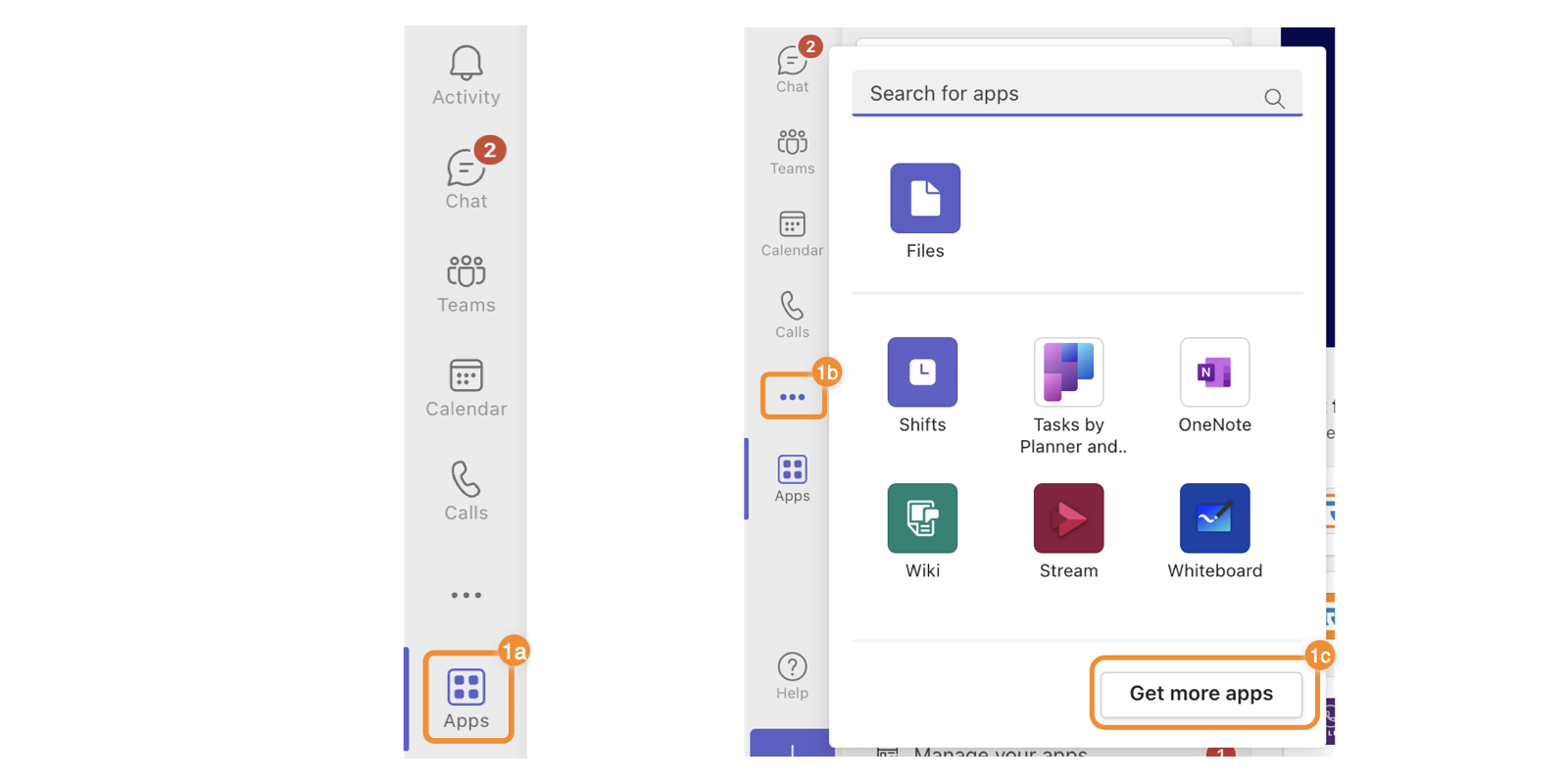Open Calls in the sidebar containing Activity

tap(465, 490)
